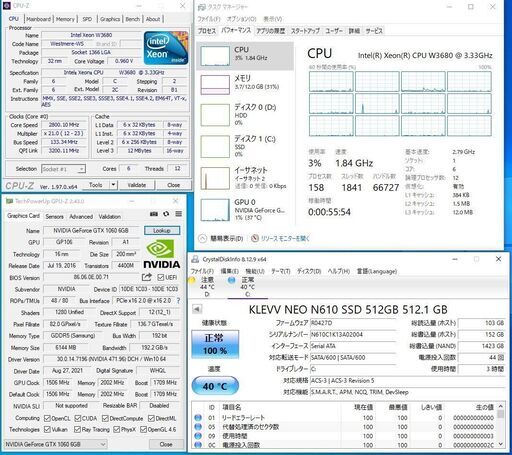Switch to the アプリの履歴 tab
512x455 pixels.
[271, 31]
